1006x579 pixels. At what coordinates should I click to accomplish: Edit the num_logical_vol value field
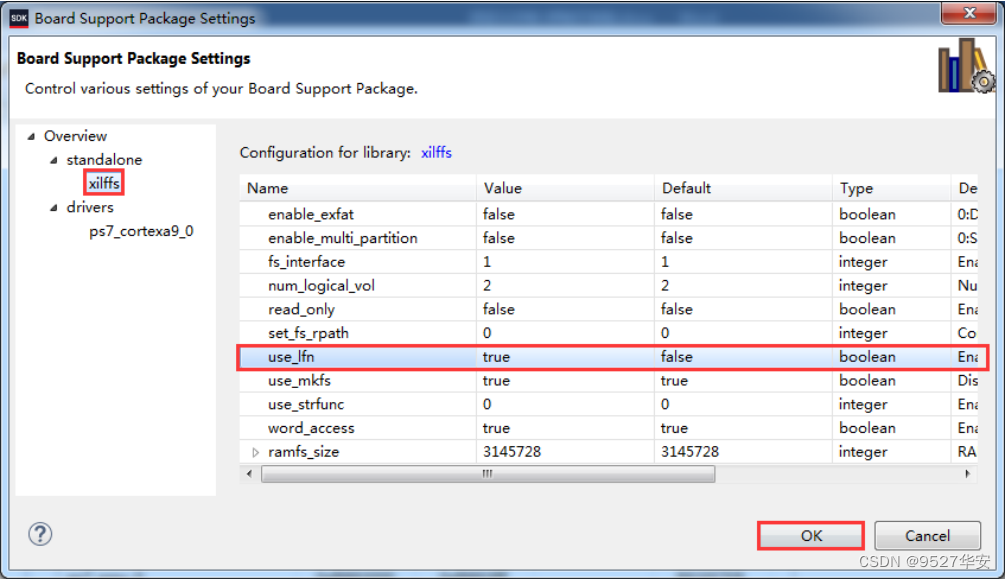coord(565,286)
